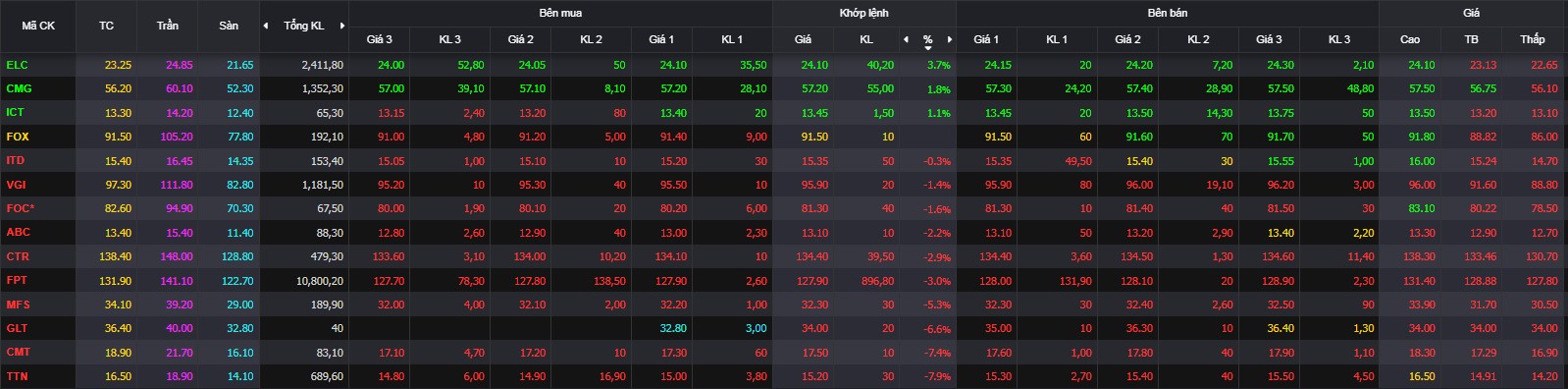This screenshot has height=389, width=1568.
Task: Click the GLT ticker symbol
Action: tap(17, 328)
